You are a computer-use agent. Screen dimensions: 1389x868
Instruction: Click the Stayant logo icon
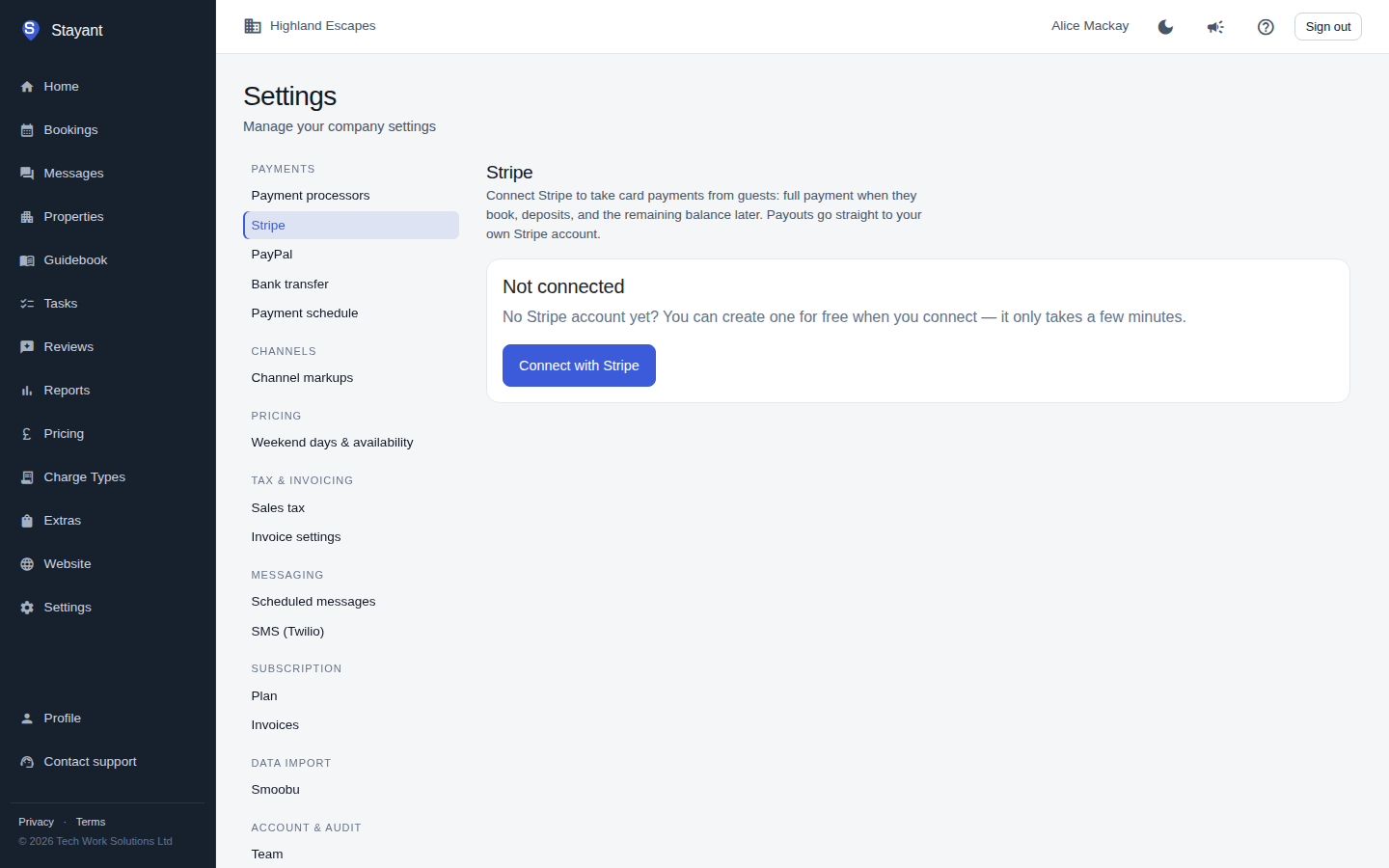tap(30, 30)
